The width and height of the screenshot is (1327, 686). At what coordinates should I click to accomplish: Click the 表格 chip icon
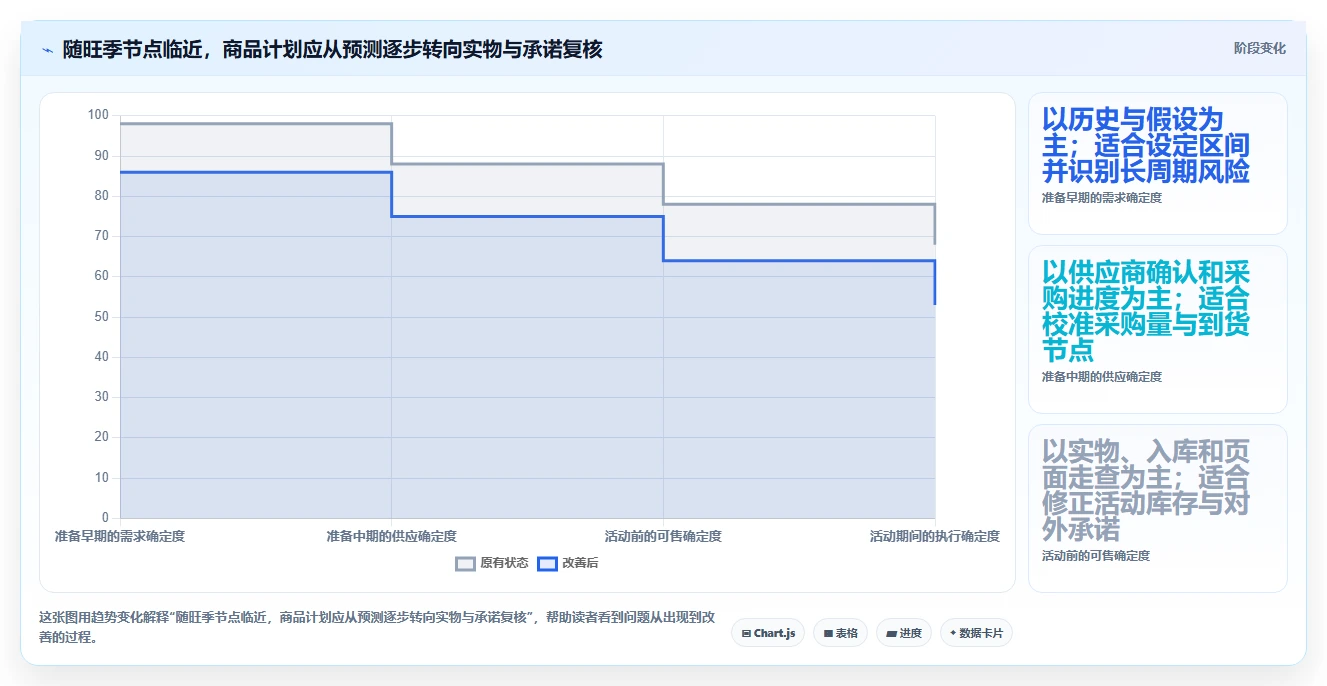click(828, 633)
